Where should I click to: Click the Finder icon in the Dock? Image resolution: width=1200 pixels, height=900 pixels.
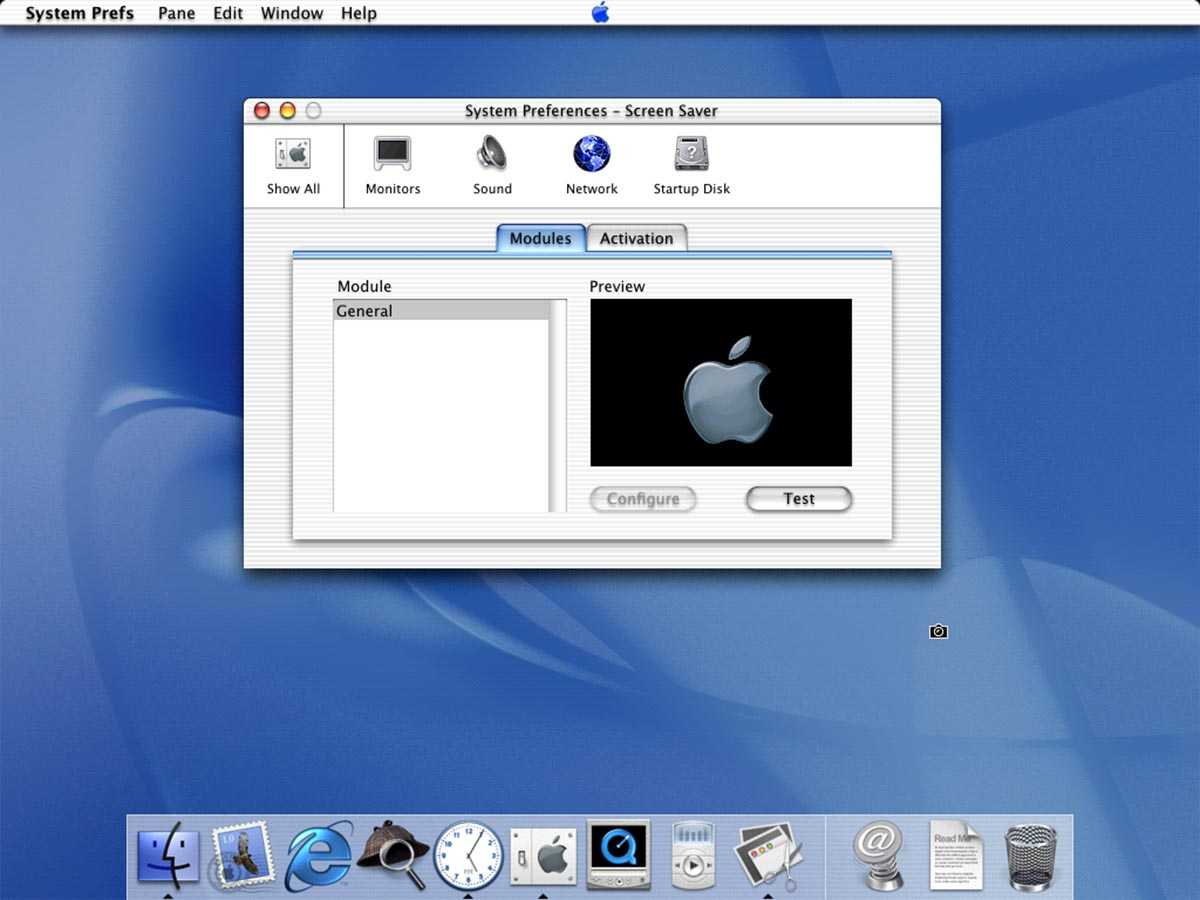(168, 856)
